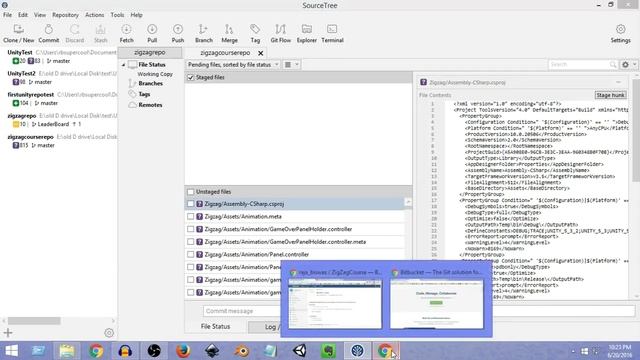Select Working Copy in sidebar
The width and height of the screenshot is (640, 360).
tap(155, 74)
